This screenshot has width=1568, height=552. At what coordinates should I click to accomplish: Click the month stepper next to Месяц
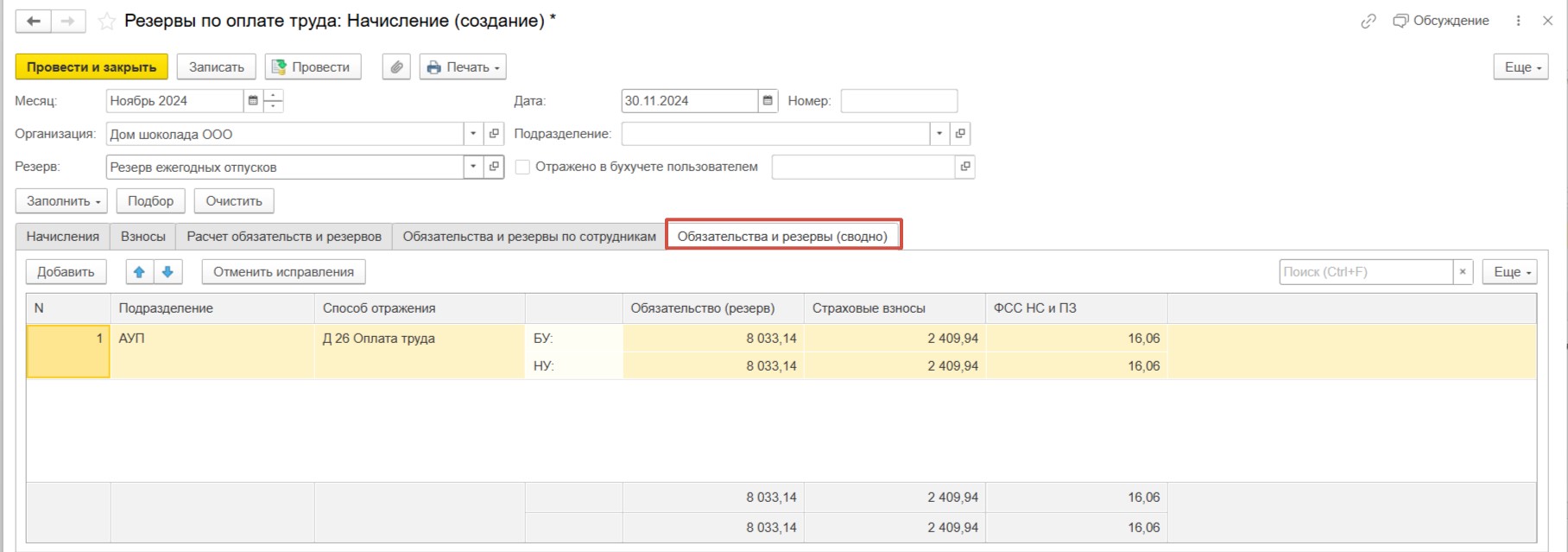[x=273, y=101]
